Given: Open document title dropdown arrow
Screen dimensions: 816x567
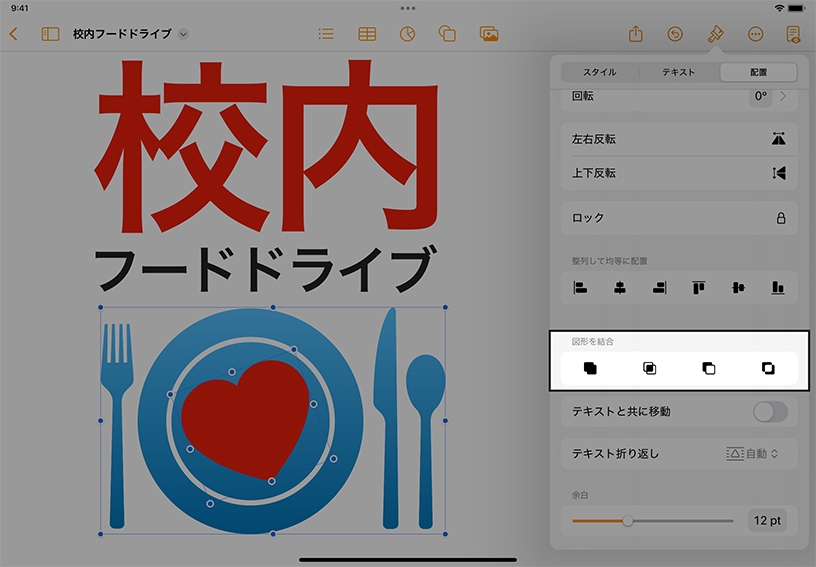Looking at the screenshot, I should click(x=183, y=34).
